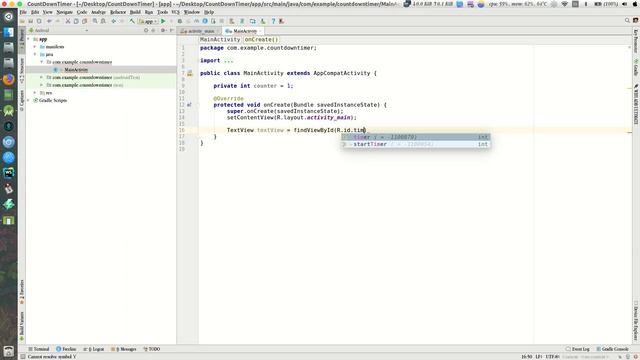Collapse the first com.example.countdowntimer package arrow
This screenshot has width=640, height=360.
click(42, 62)
